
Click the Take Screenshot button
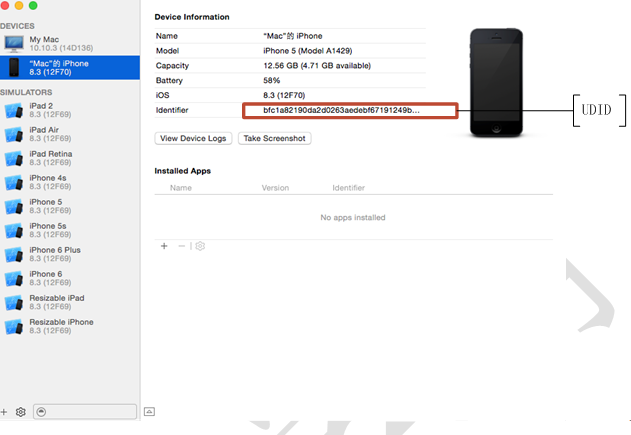pyautogui.click(x=274, y=138)
